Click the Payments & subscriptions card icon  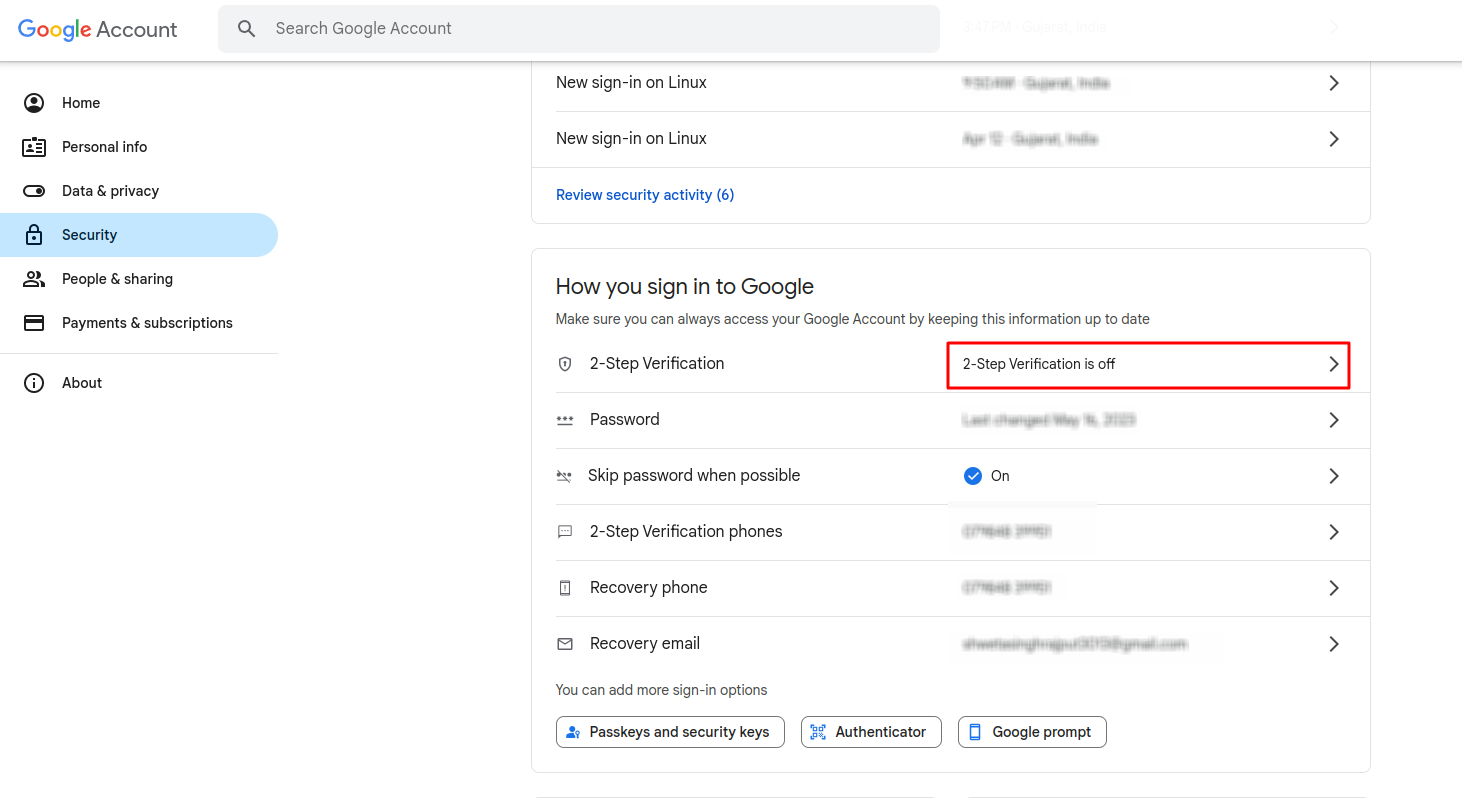(x=34, y=323)
